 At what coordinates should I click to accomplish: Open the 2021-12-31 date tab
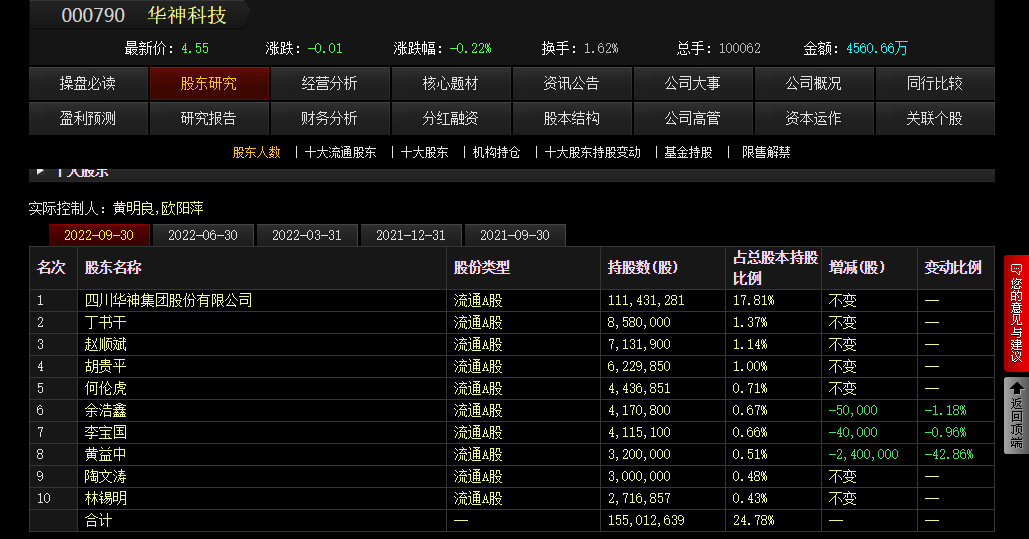(411, 235)
